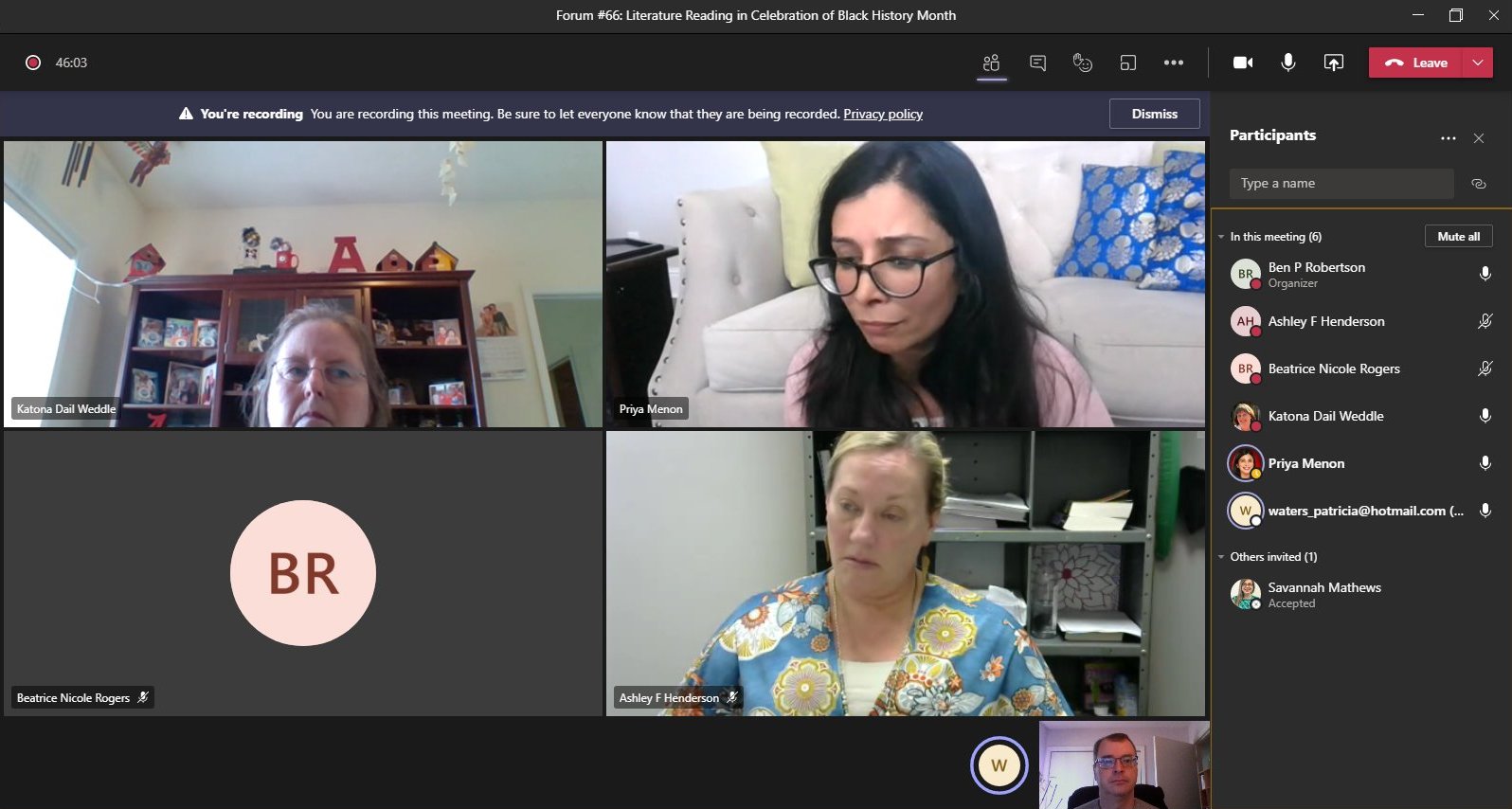This screenshot has width=1512, height=809.
Task: Toggle Ben P Robertson's microphone icon
Action: (x=1485, y=274)
